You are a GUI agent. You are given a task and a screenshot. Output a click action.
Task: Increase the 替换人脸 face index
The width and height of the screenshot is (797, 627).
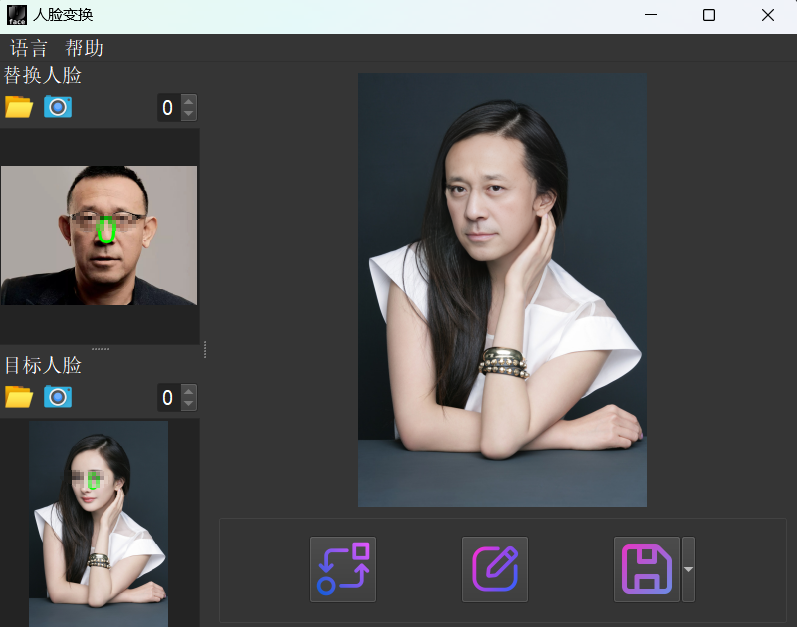pos(189,101)
